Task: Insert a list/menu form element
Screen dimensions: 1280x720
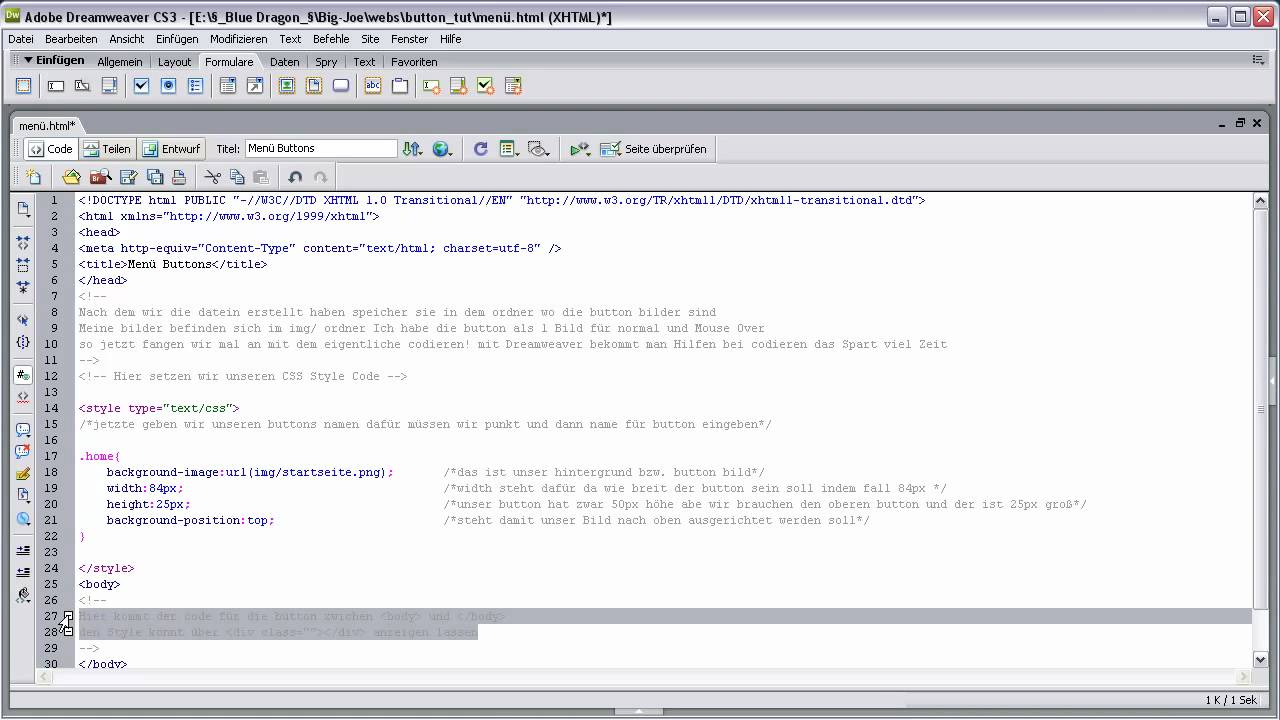Action: (x=228, y=86)
